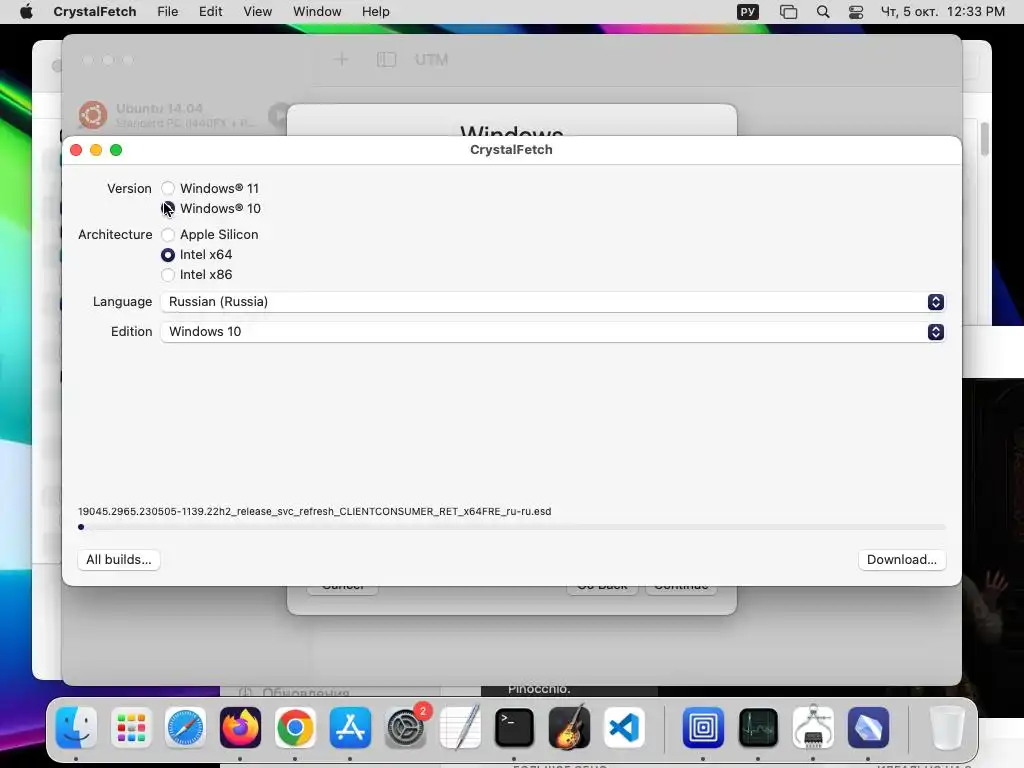Image resolution: width=1024 pixels, height=768 pixels.
Task: Open UTM from the Dock
Action: (x=703, y=728)
